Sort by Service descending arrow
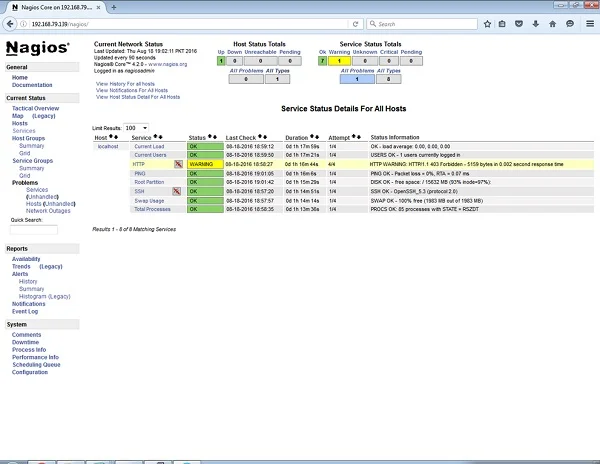 click(x=160, y=137)
